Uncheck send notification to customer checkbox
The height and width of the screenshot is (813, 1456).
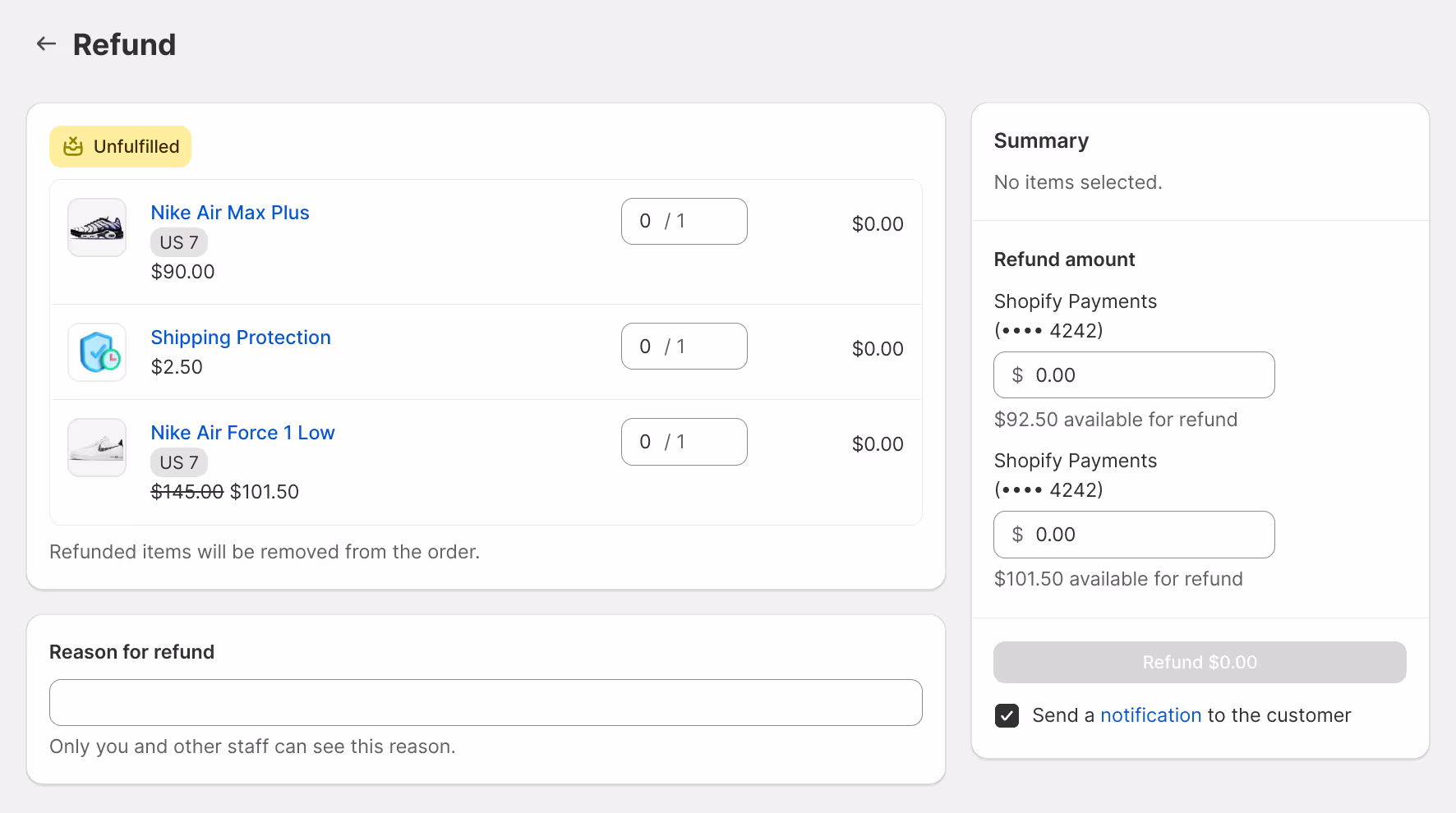click(x=1007, y=715)
